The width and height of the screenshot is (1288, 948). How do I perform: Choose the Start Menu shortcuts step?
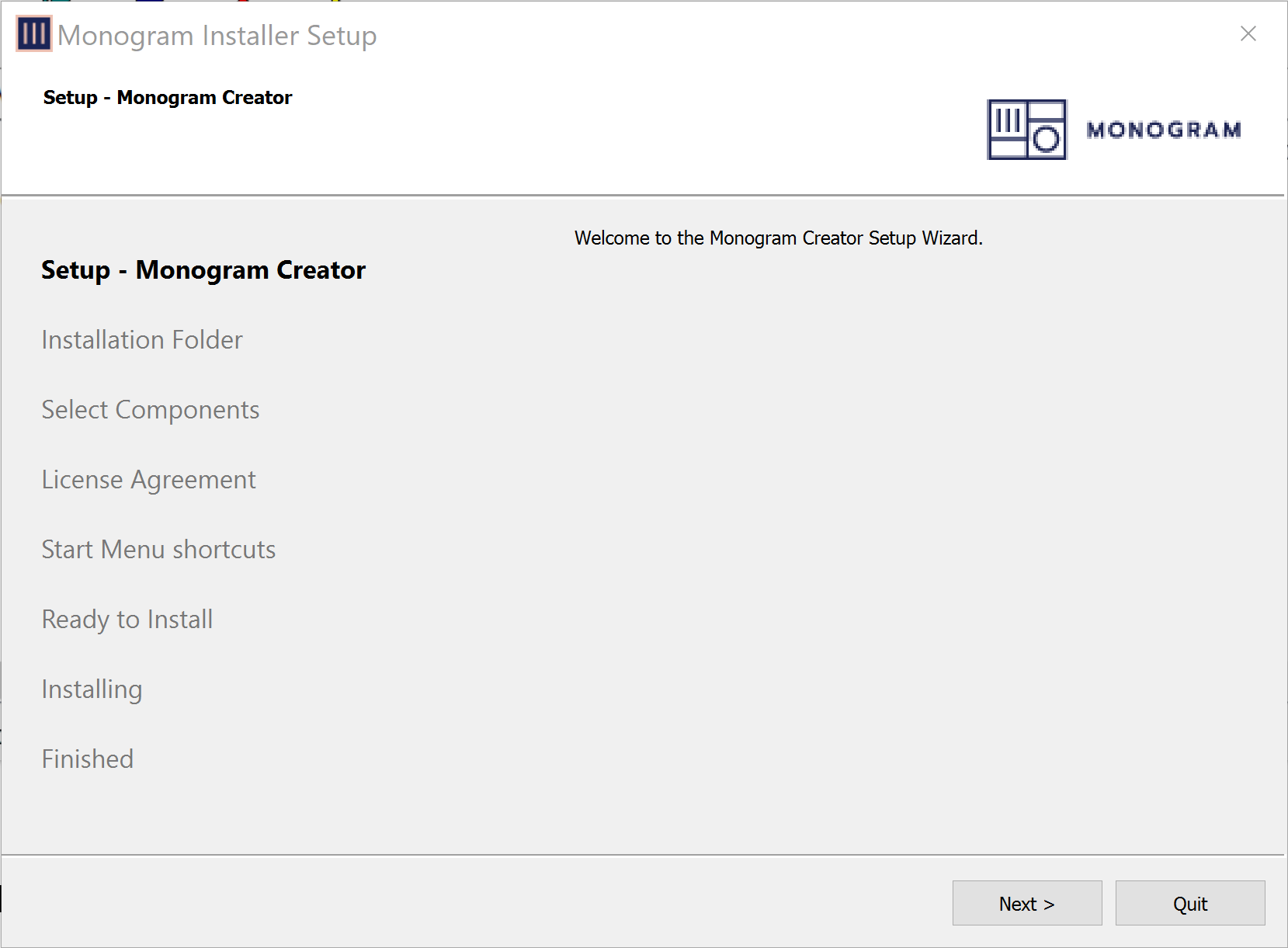pos(158,550)
